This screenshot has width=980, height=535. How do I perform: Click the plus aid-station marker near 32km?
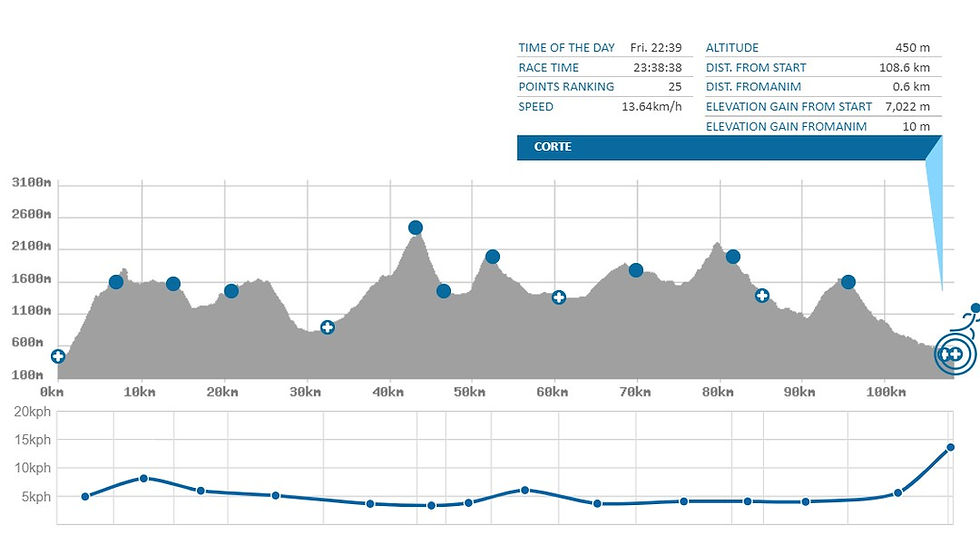(327, 327)
